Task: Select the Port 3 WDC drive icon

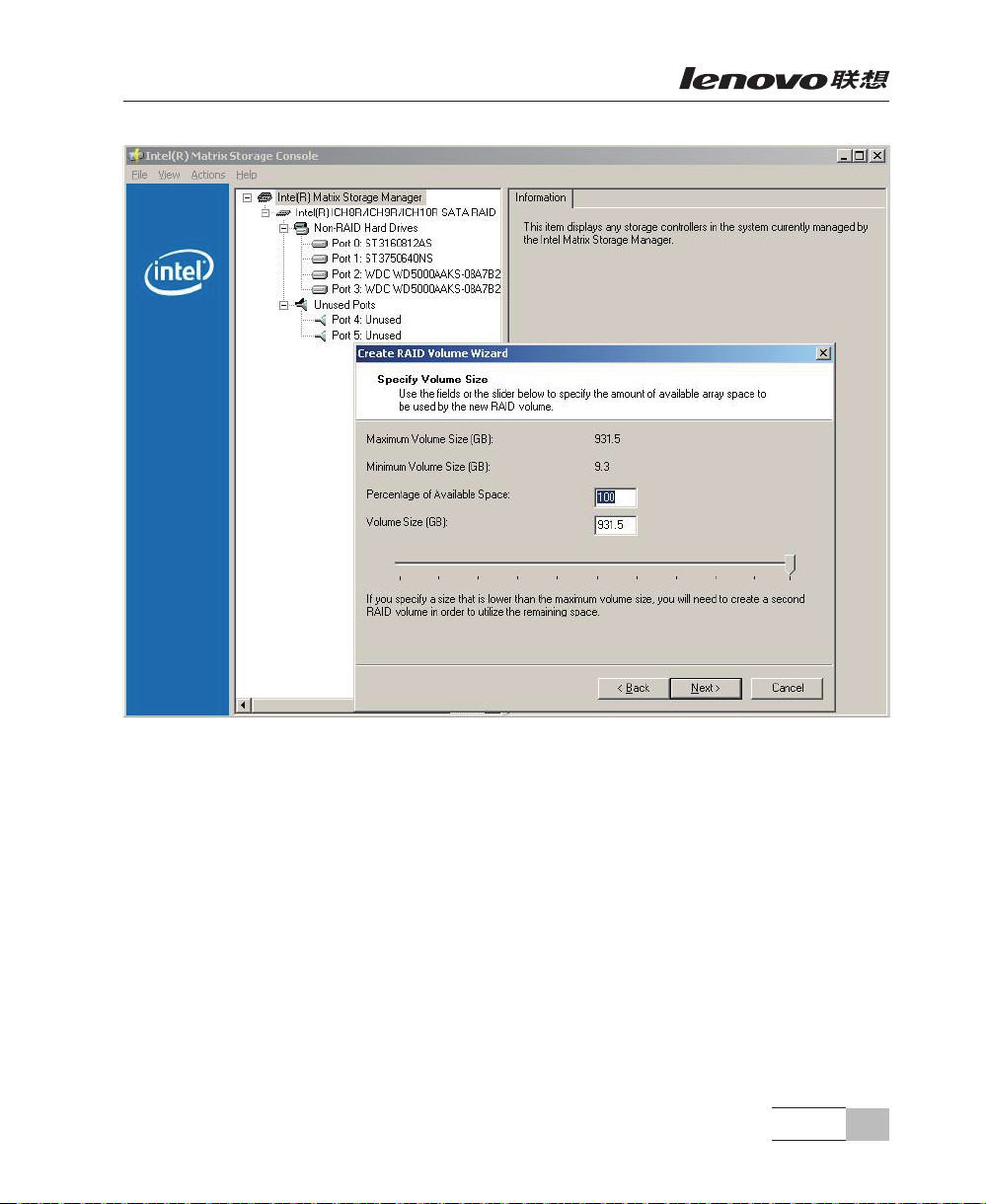Action: click(319, 290)
